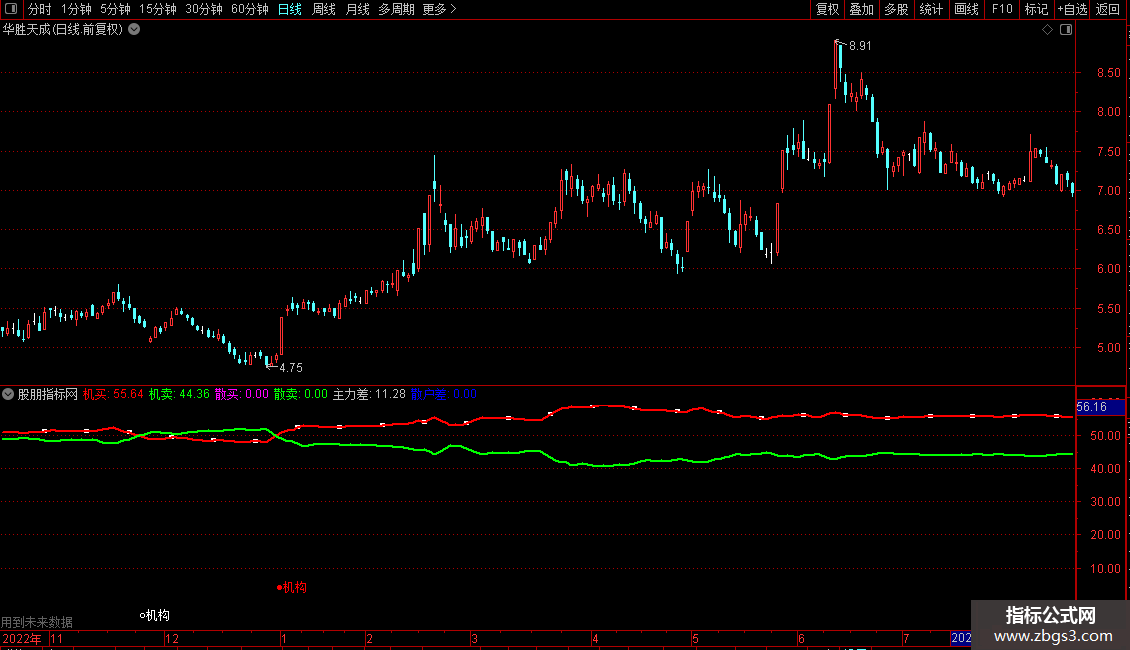Viewport: 1130px width, 650px height.
Task: Click month 7 on the time axis
Action: (906, 638)
